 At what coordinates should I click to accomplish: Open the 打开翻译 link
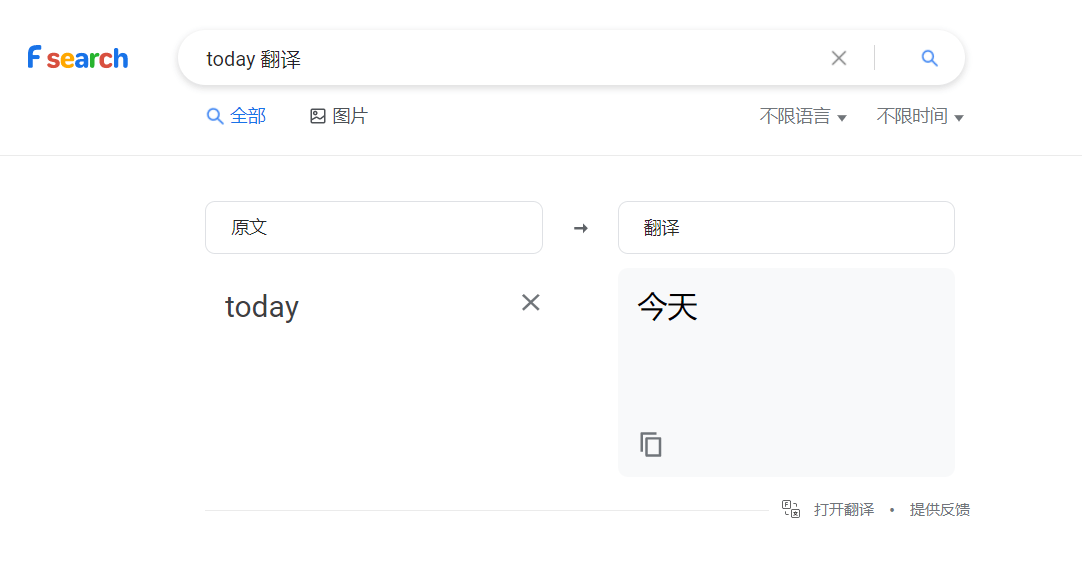(843, 509)
